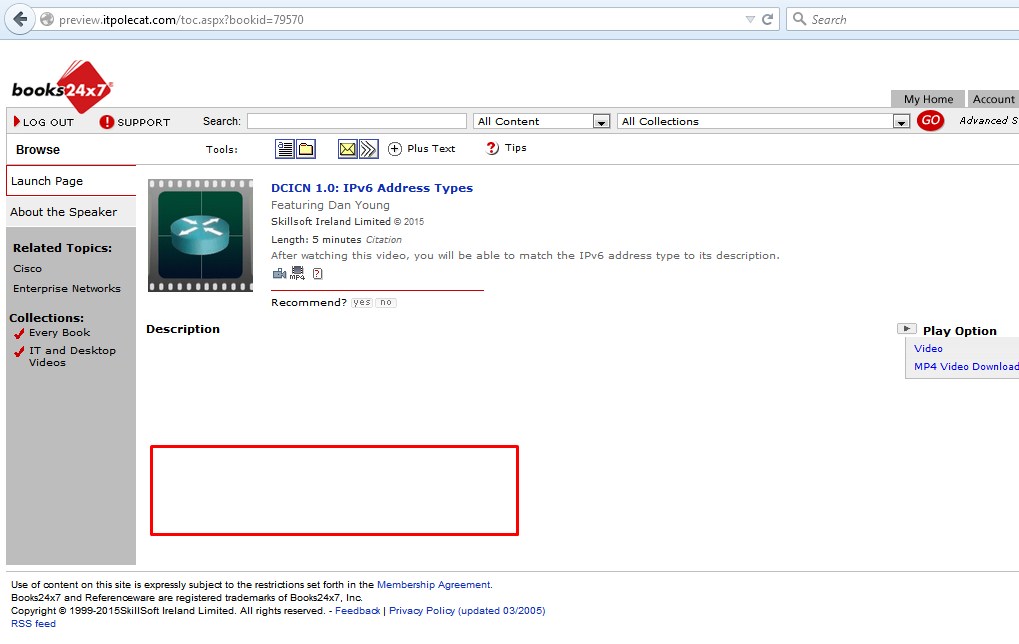Click the video camera icon
This screenshot has height=644, width=1019.
(279, 274)
